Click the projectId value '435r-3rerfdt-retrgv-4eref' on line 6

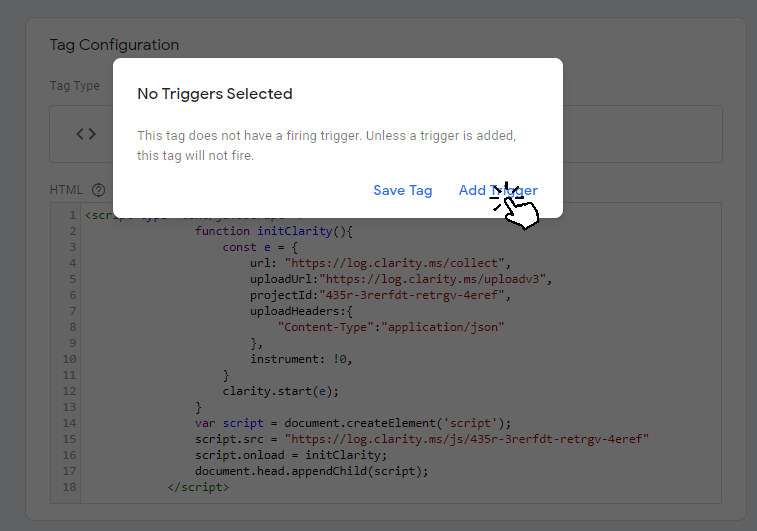click(412, 295)
